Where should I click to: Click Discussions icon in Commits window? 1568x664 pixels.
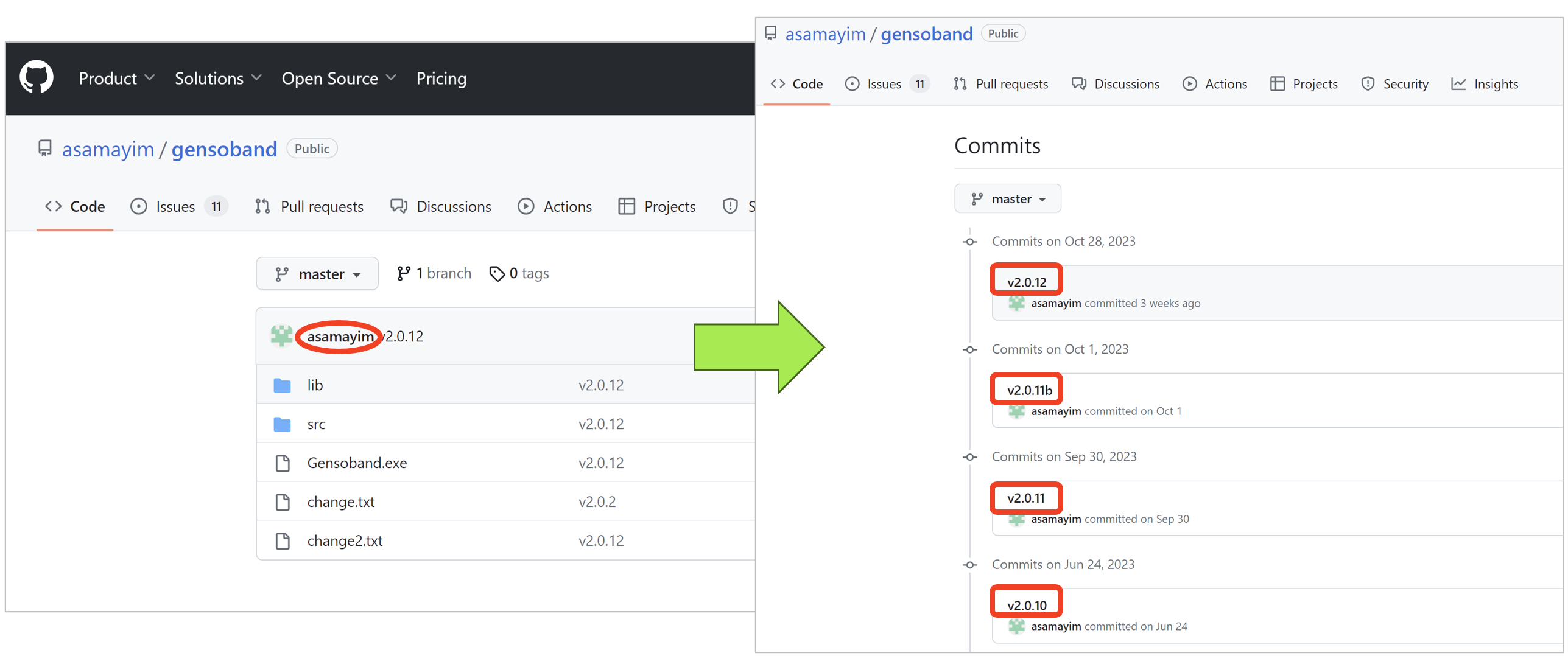pyautogui.click(x=1078, y=84)
